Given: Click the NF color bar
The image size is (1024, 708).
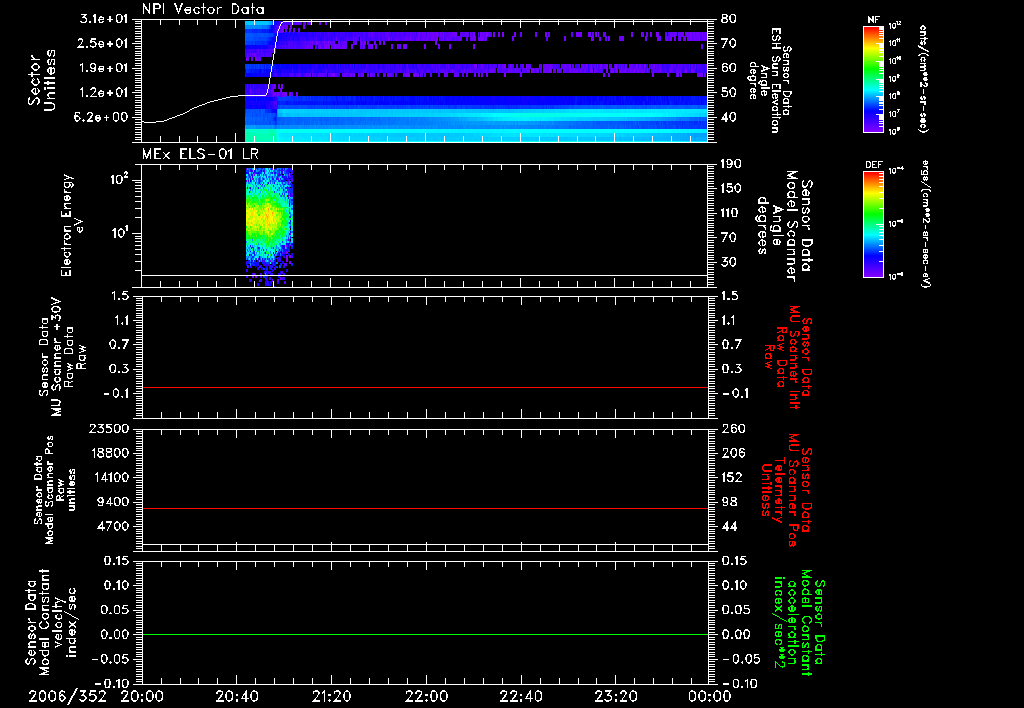Looking at the screenshot, I should click(874, 78).
